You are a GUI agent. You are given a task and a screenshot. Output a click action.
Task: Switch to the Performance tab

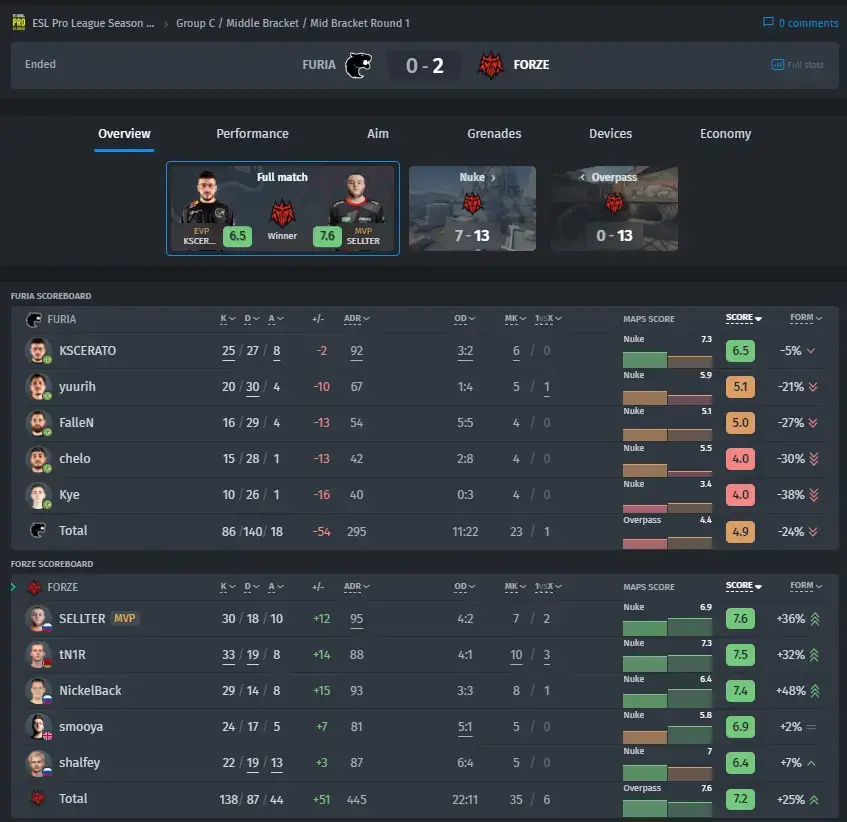252,134
